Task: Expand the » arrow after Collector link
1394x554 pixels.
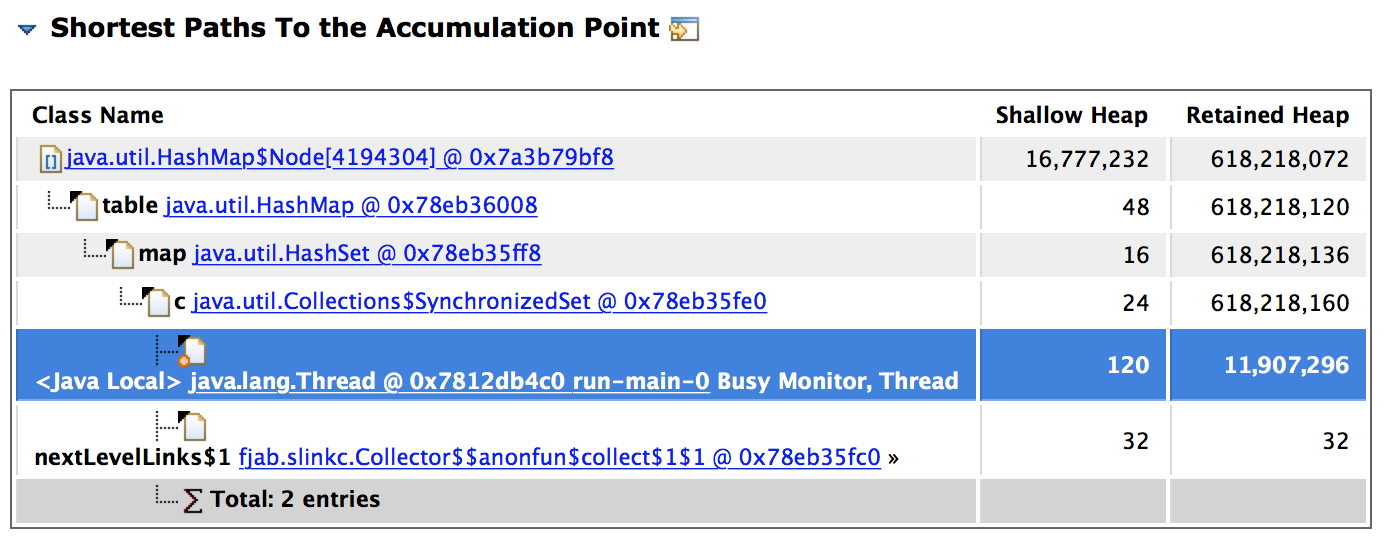Action: pyautogui.click(x=893, y=459)
